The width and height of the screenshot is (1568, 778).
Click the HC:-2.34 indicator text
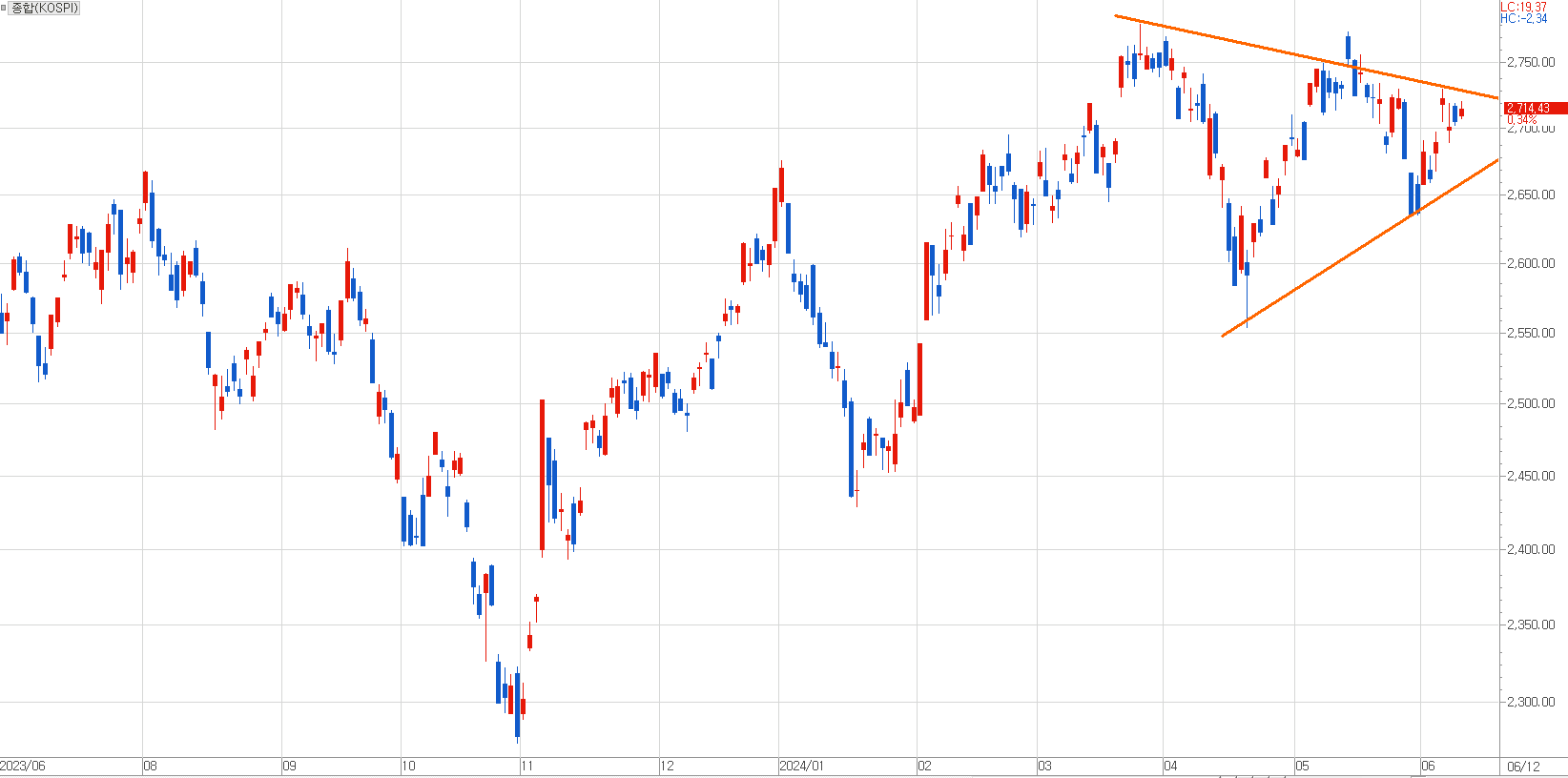(1523, 18)
